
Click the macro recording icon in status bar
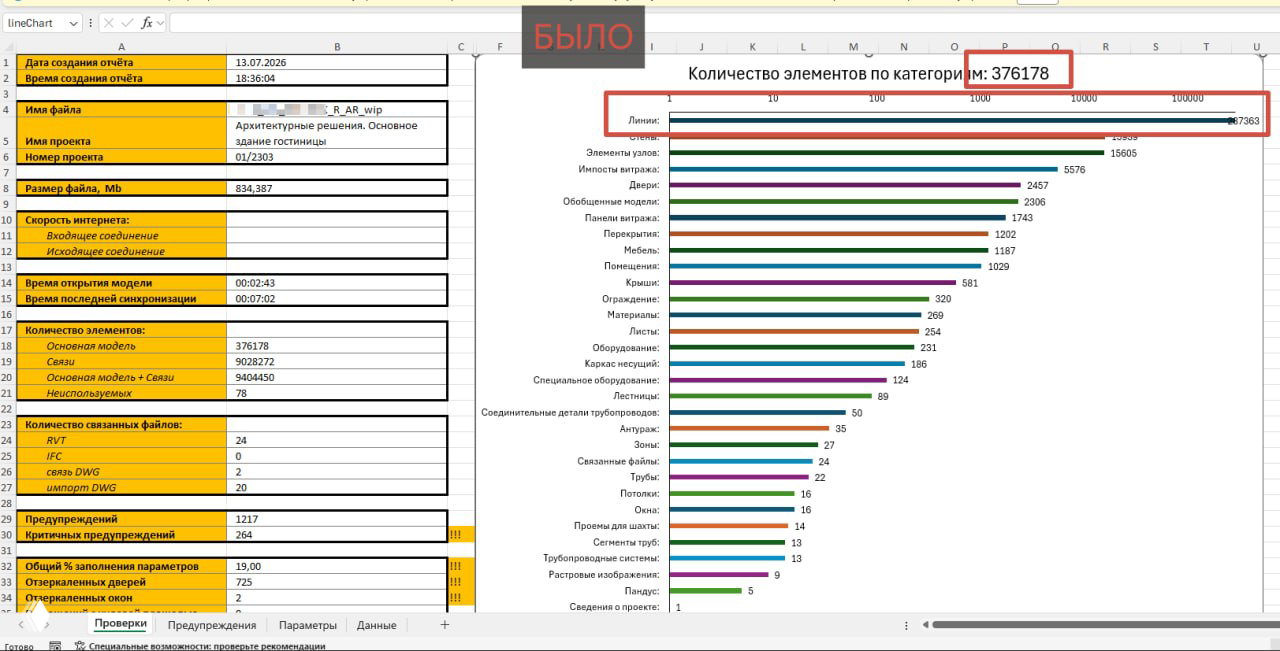click(x=55, y=646)
